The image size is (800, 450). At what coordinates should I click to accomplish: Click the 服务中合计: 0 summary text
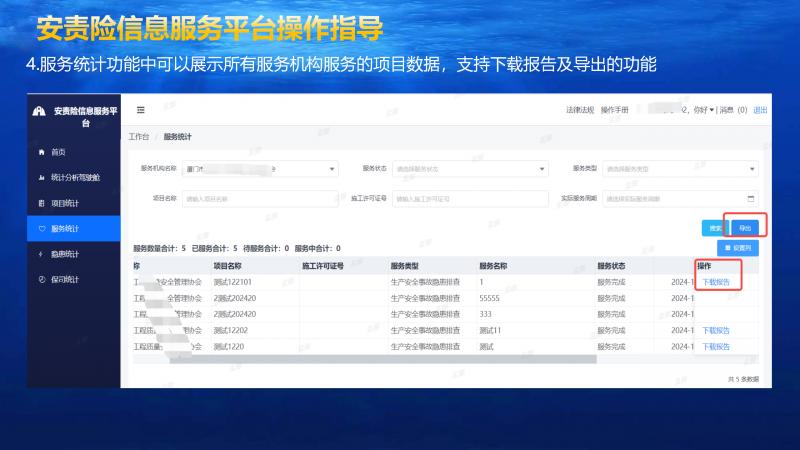tap(317, 248)
